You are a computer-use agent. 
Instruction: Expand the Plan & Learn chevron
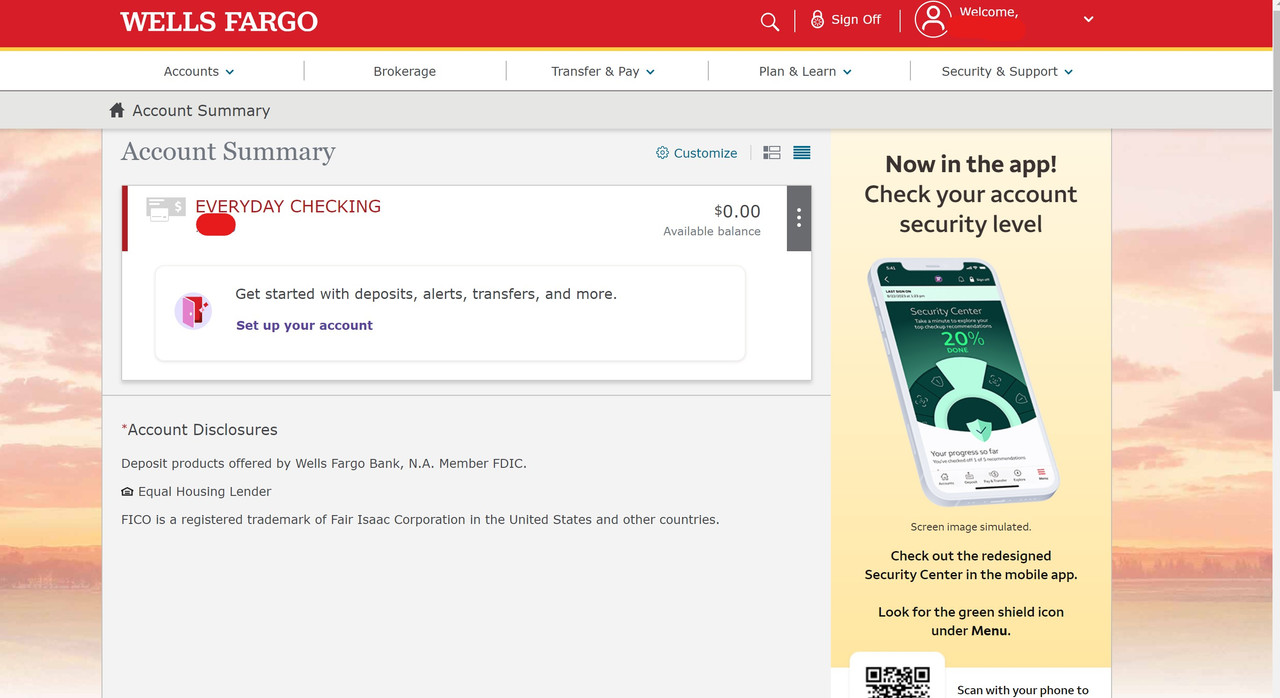pos(847,72)
